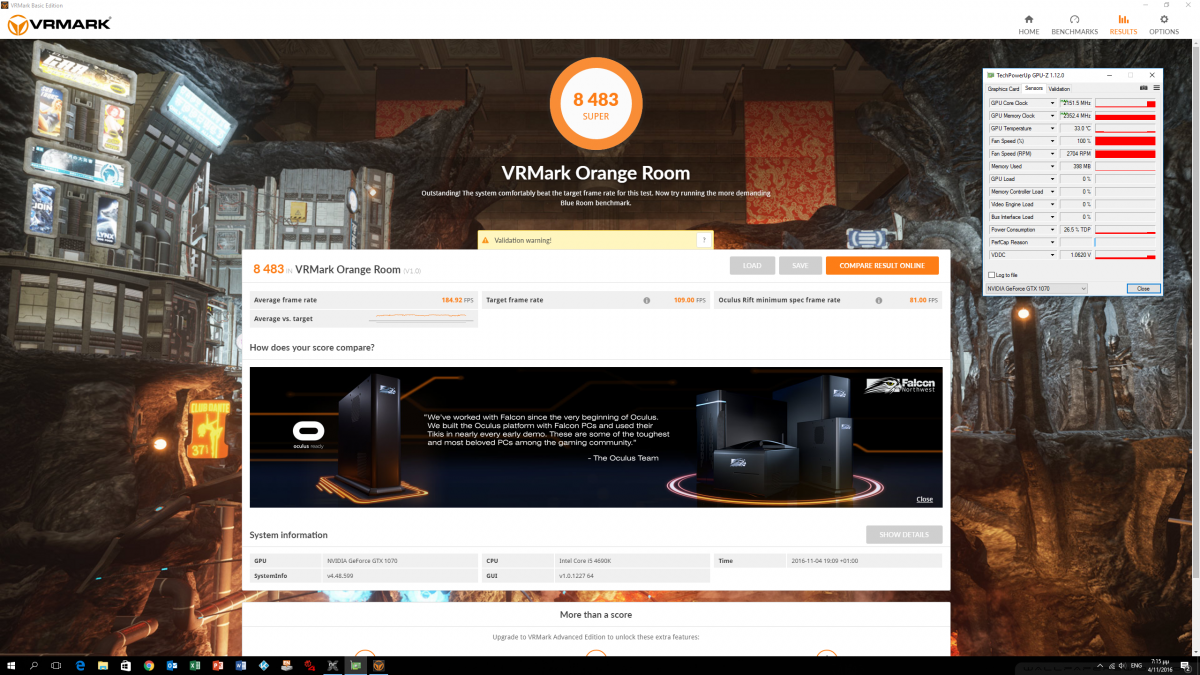Expand GPU Temperature sensor dropdown
Viewport: 1200px width, 675px height.
click(1051, 128)
